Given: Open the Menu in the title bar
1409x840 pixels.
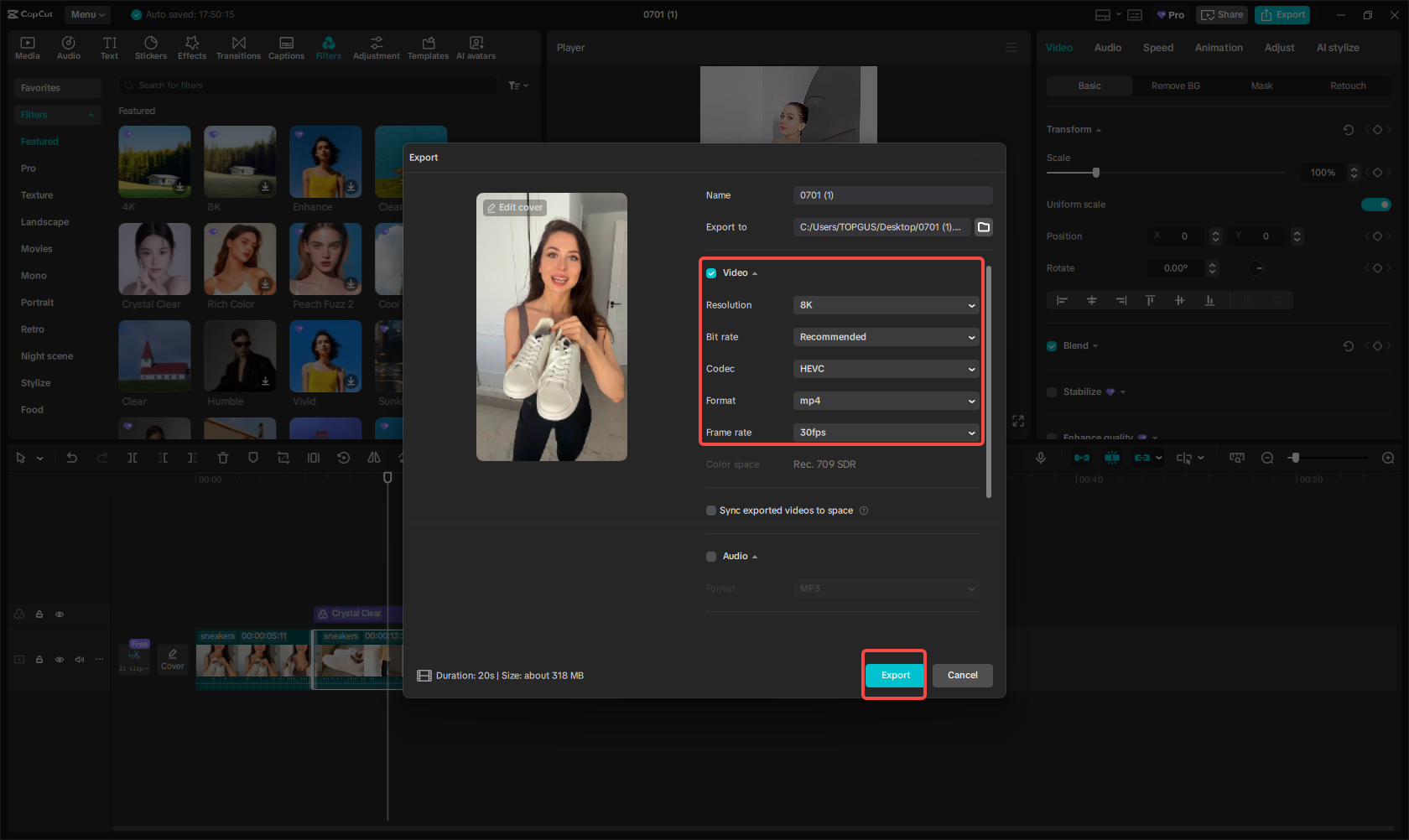Looking at the screenshot, I should click(87, 14).
